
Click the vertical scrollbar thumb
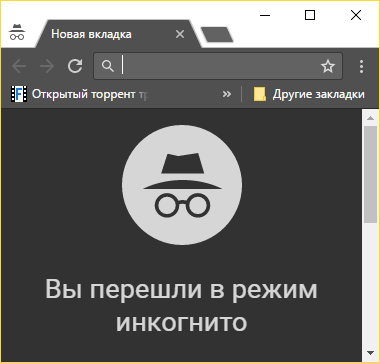[x=370, y=174]
